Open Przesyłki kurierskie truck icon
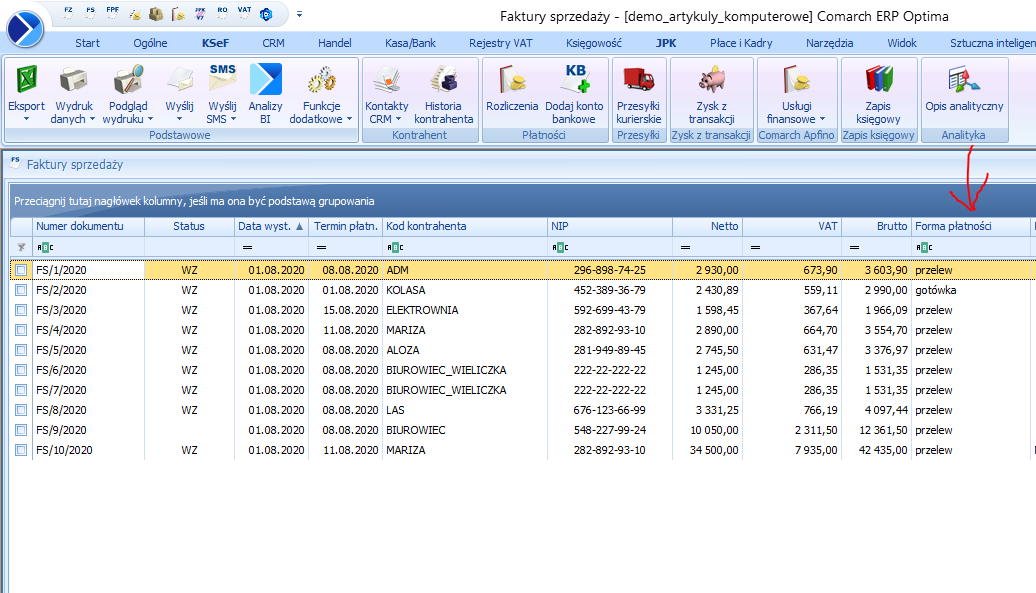This screenshot has width=1036, height=593. [x=638, y=79]
